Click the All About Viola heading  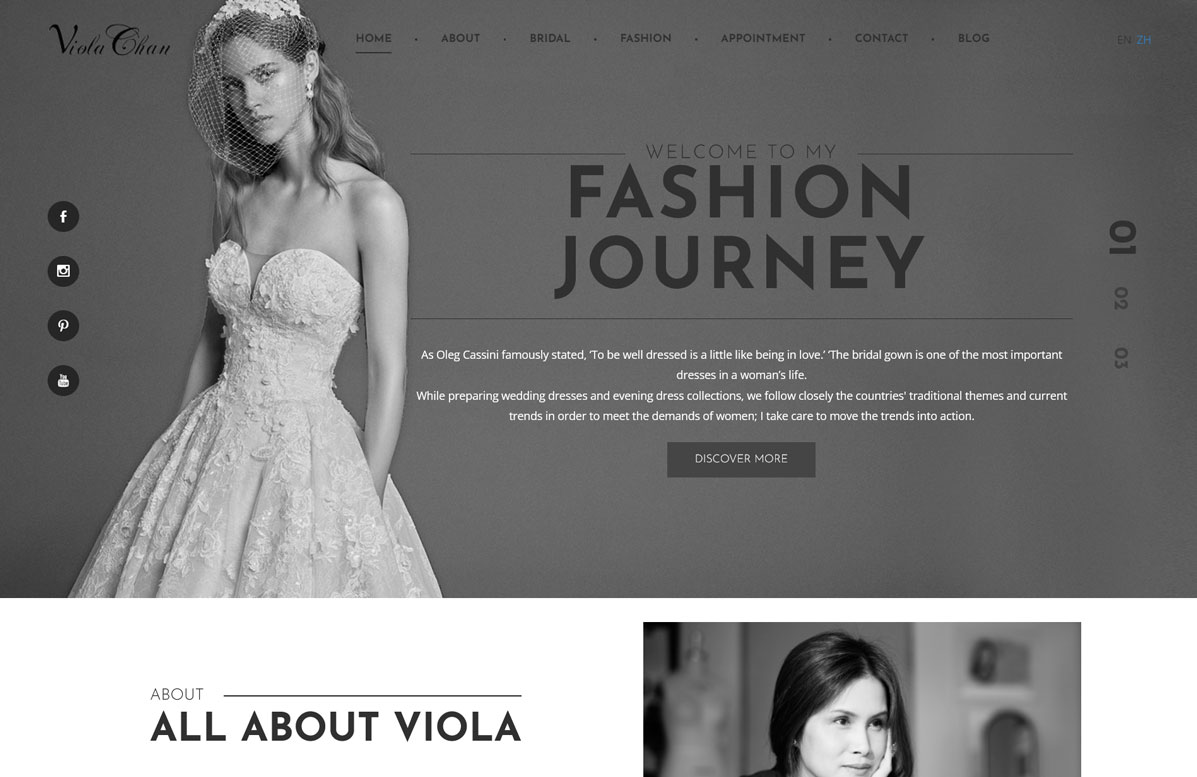click(336, 727)
